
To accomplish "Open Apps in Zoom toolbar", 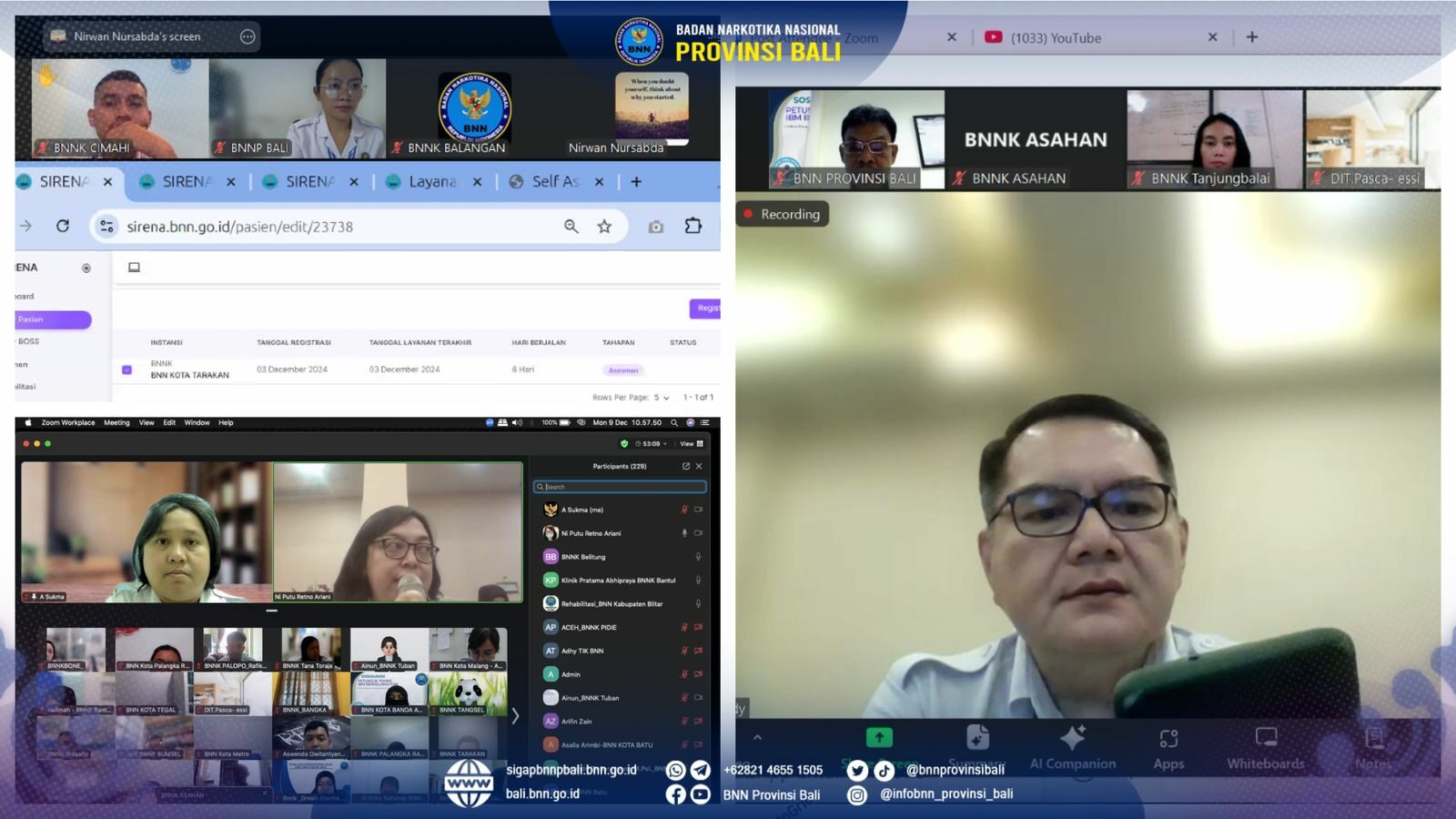I will (1168, 746).
